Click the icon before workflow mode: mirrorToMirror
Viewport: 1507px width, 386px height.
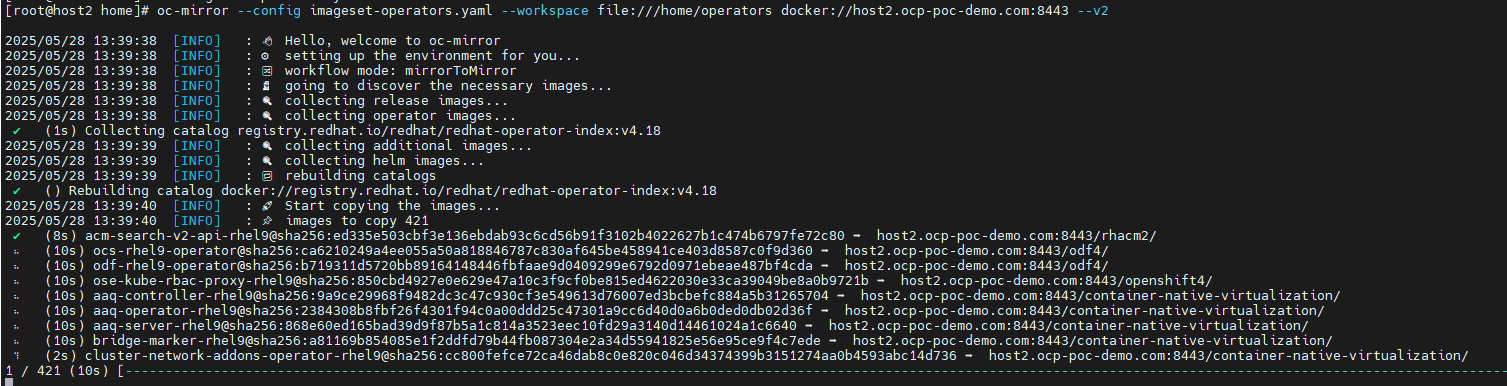tap(266, 70)
